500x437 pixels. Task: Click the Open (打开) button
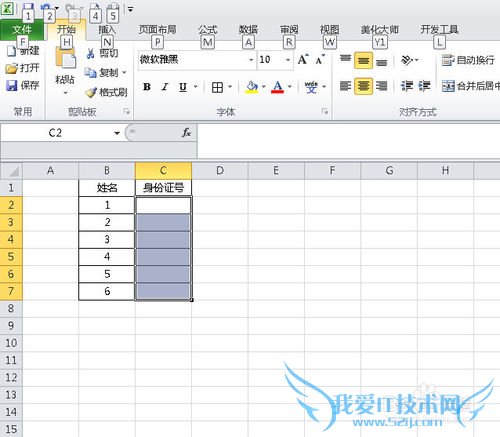click(23, 68)
